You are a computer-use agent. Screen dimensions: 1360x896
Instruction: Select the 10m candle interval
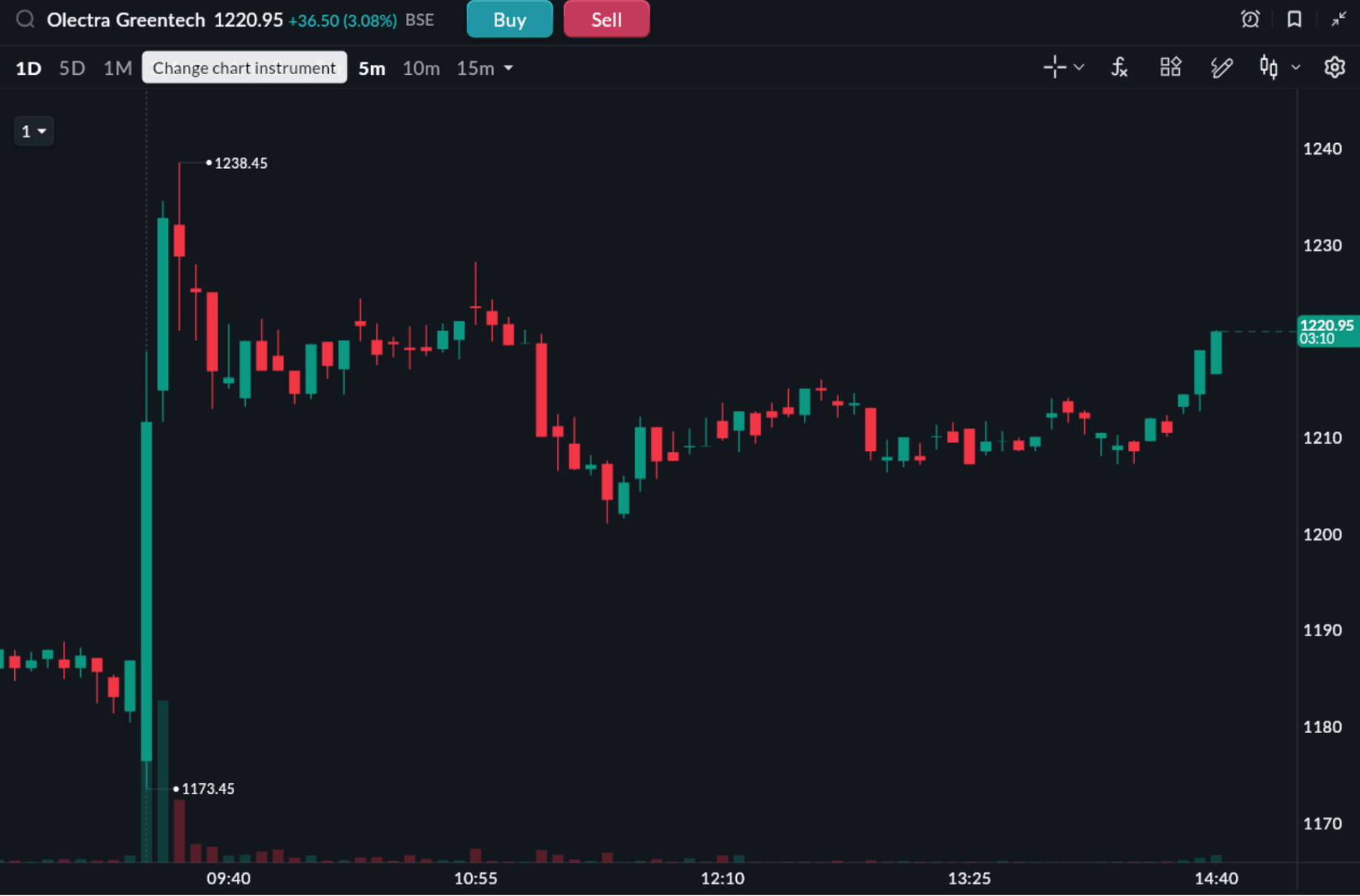tap(421, 68)
